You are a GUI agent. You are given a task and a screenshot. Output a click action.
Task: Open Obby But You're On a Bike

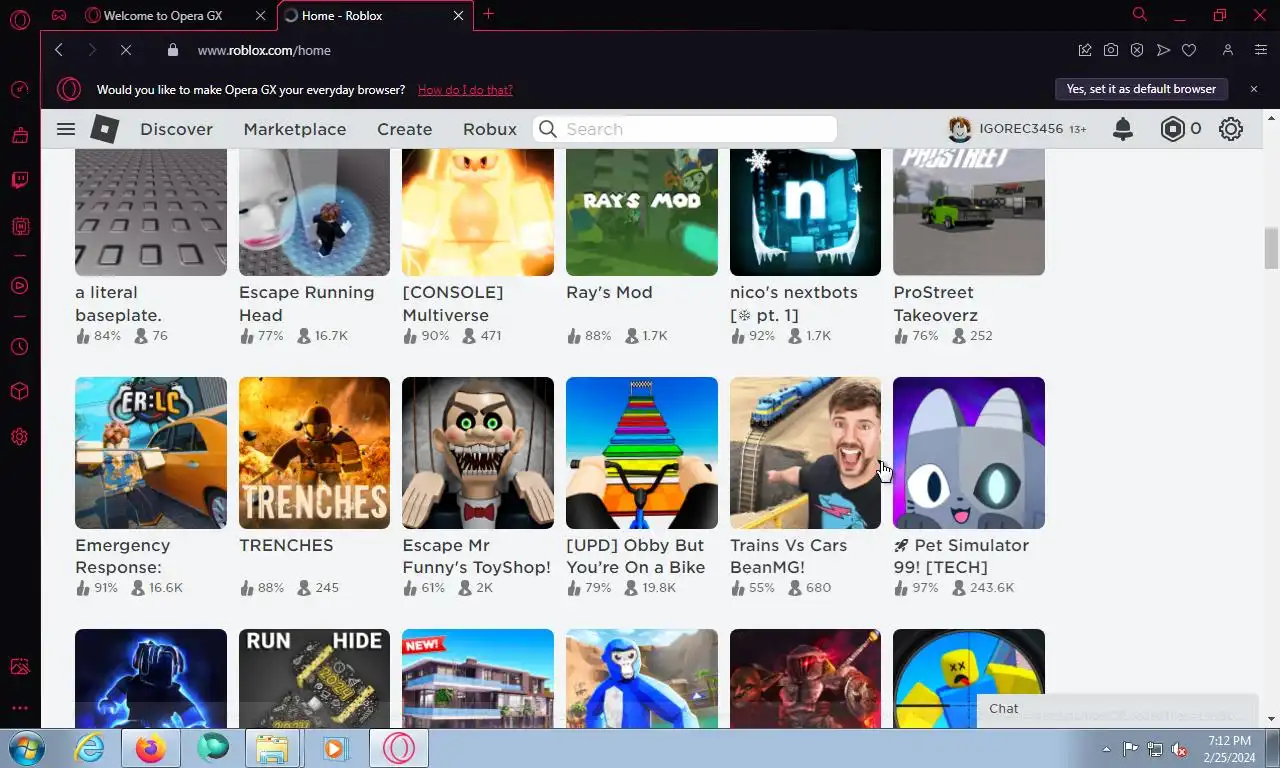click(642, 453)
